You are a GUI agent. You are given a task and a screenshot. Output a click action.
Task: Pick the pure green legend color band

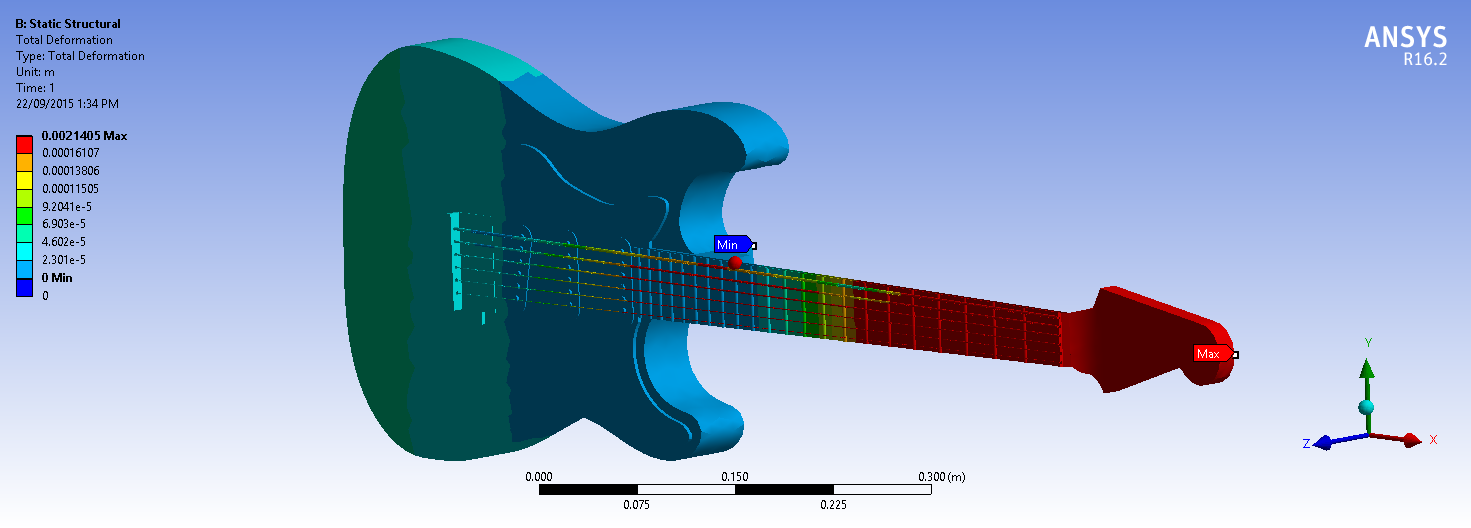[x=25, y=216]
